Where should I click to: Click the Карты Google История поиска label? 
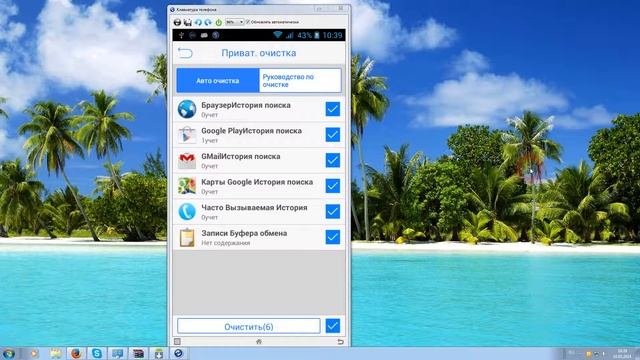[257, 182]
